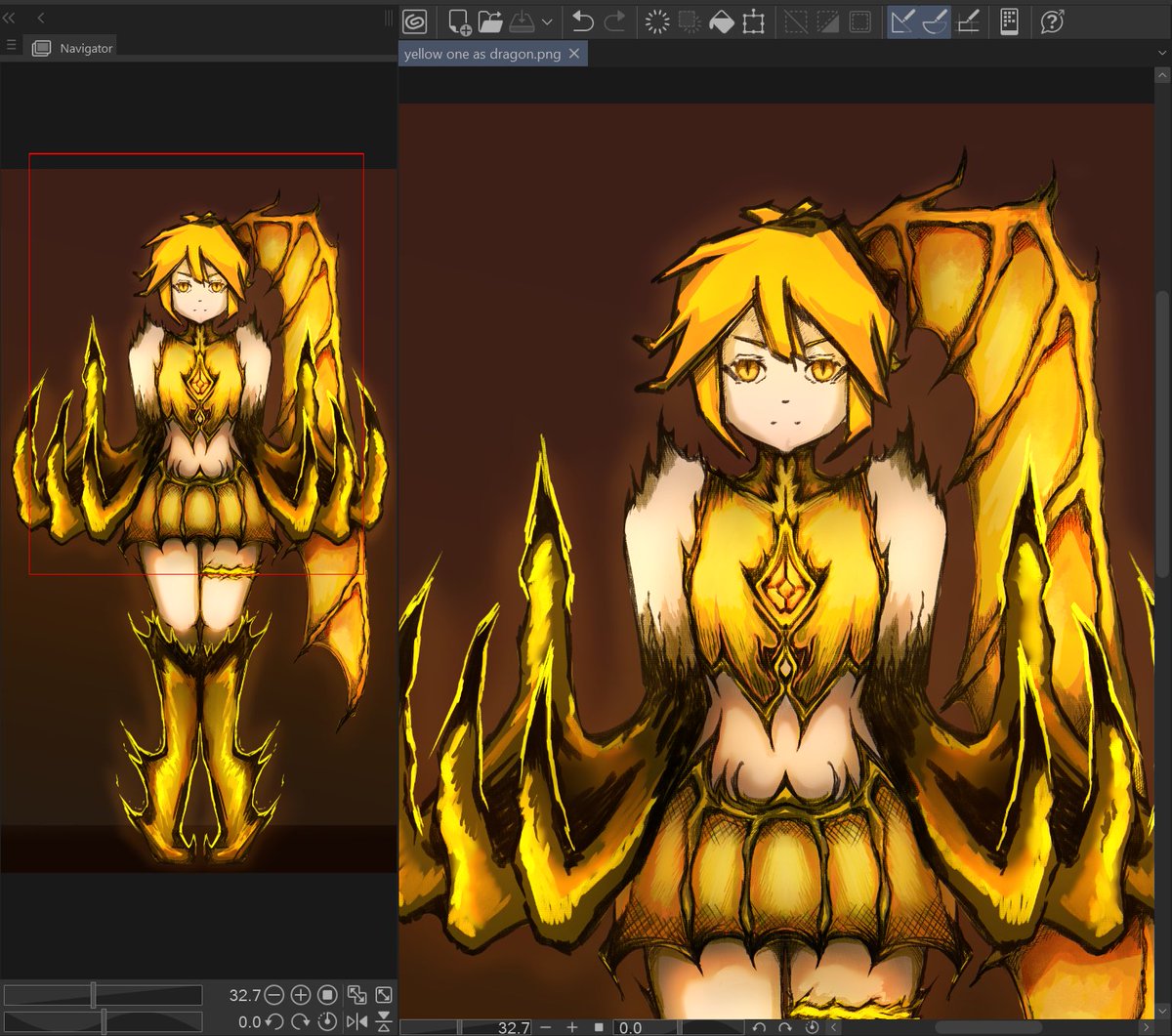Clear with the dotted circle icon
Image resolution: width=1172 pixels, height=1036 pixels.
657,21
